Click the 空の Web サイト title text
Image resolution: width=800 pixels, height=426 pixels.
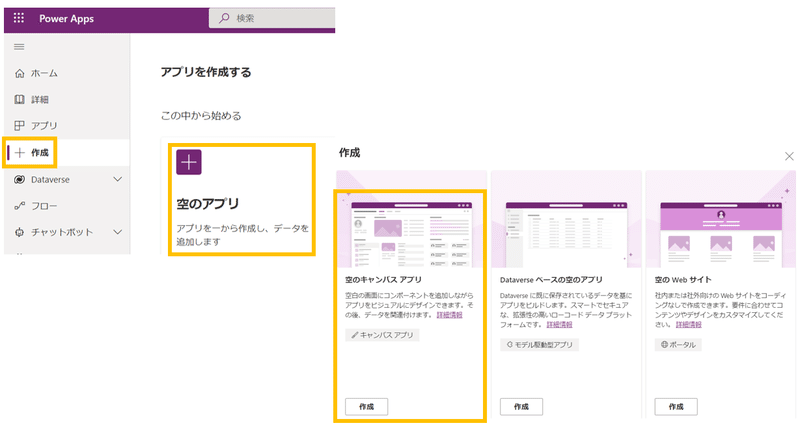pos(683,280)
